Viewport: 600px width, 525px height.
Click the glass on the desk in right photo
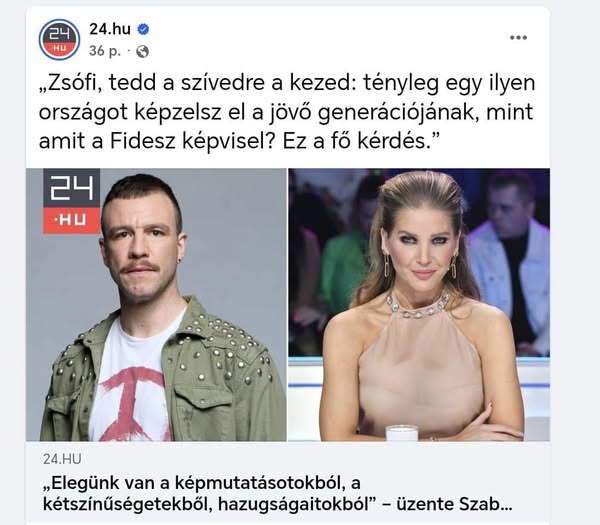tap(401, 433)
